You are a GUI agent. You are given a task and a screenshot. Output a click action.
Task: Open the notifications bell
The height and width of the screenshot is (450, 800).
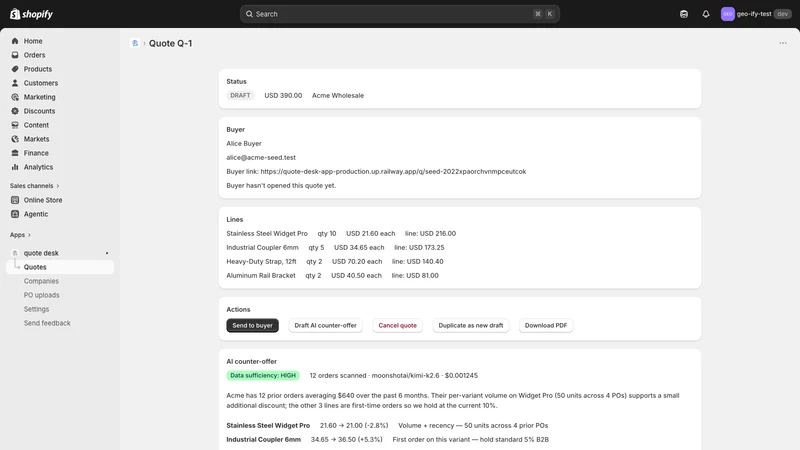706,14
